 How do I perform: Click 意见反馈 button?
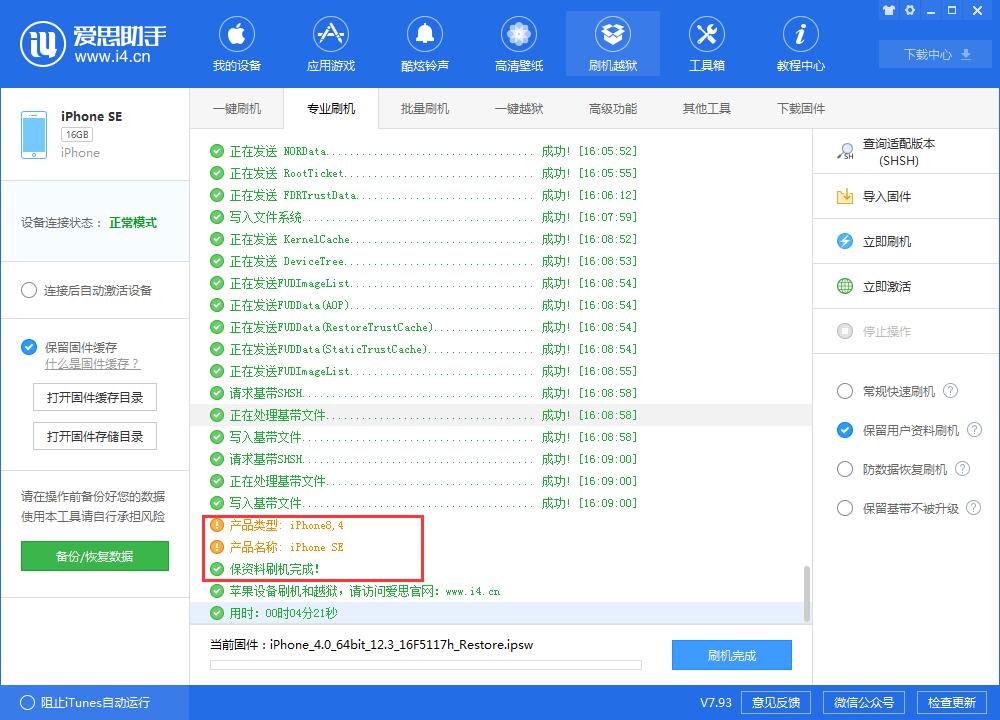pos(776,702)
